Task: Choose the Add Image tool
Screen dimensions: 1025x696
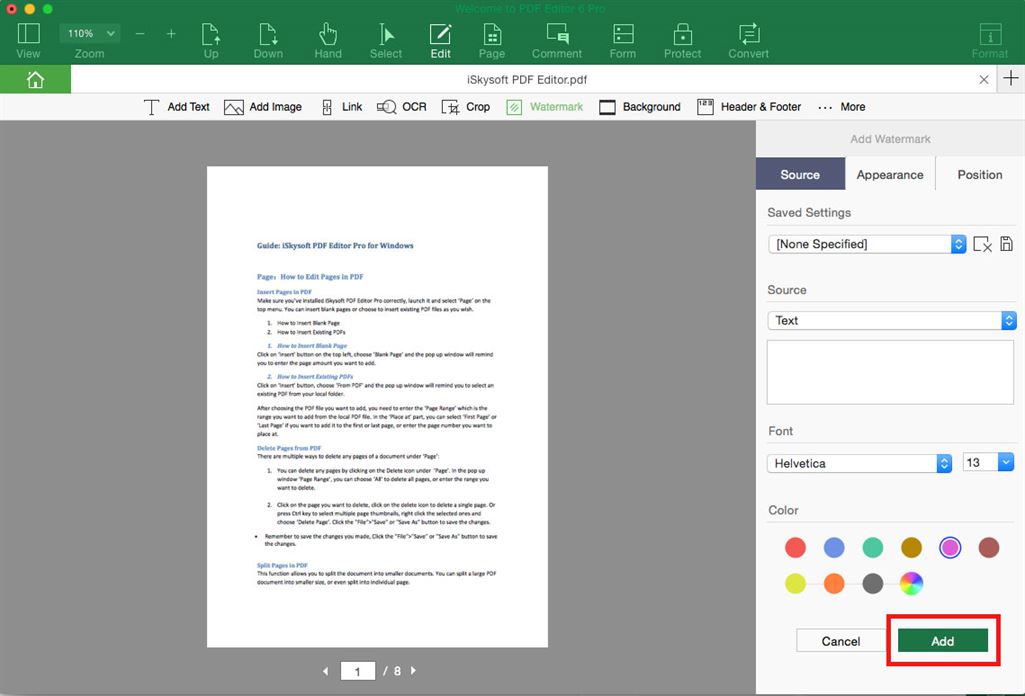Action: click(263, 107)
